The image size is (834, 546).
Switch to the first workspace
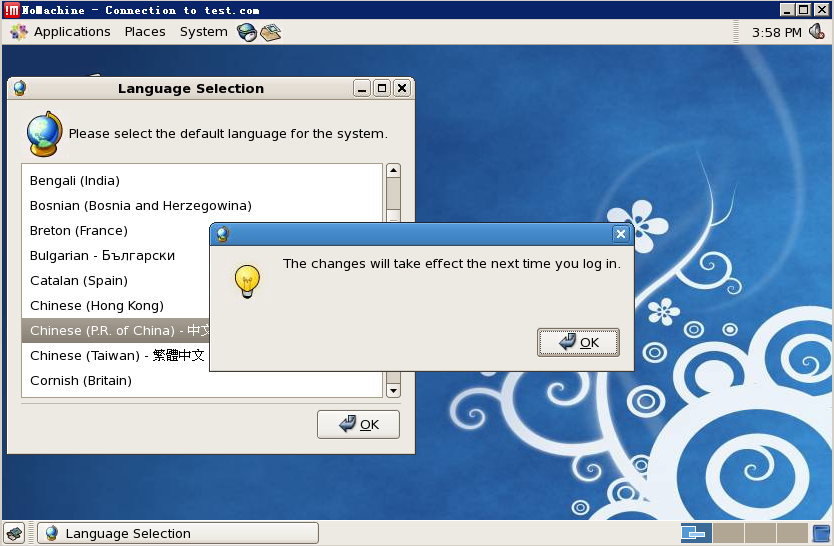coord(696,533)
